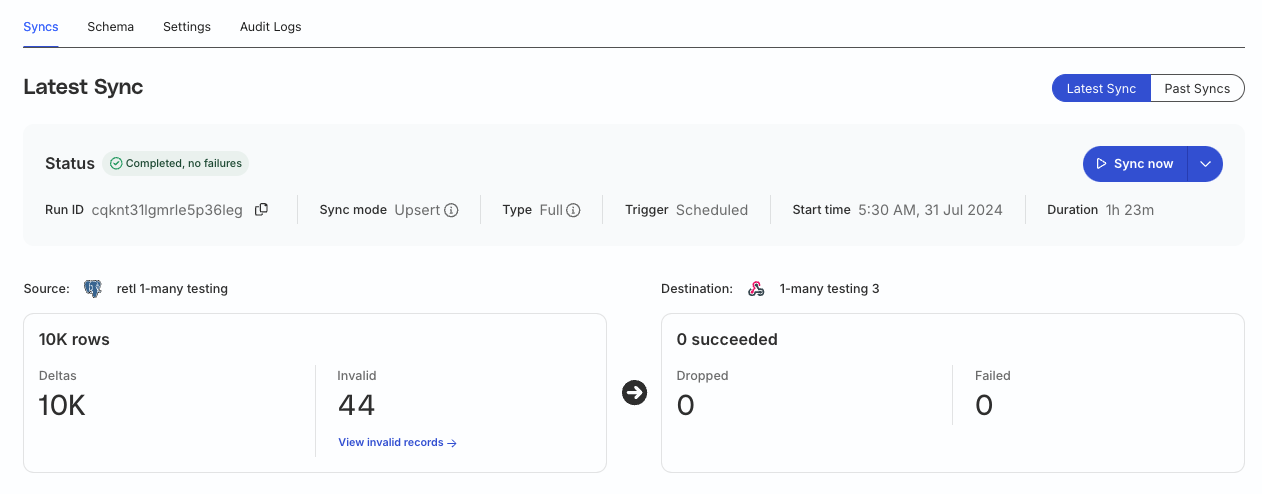Switch to Latest Sync view
This screenshot has height=494, width=1262.
click(1101, 88)
